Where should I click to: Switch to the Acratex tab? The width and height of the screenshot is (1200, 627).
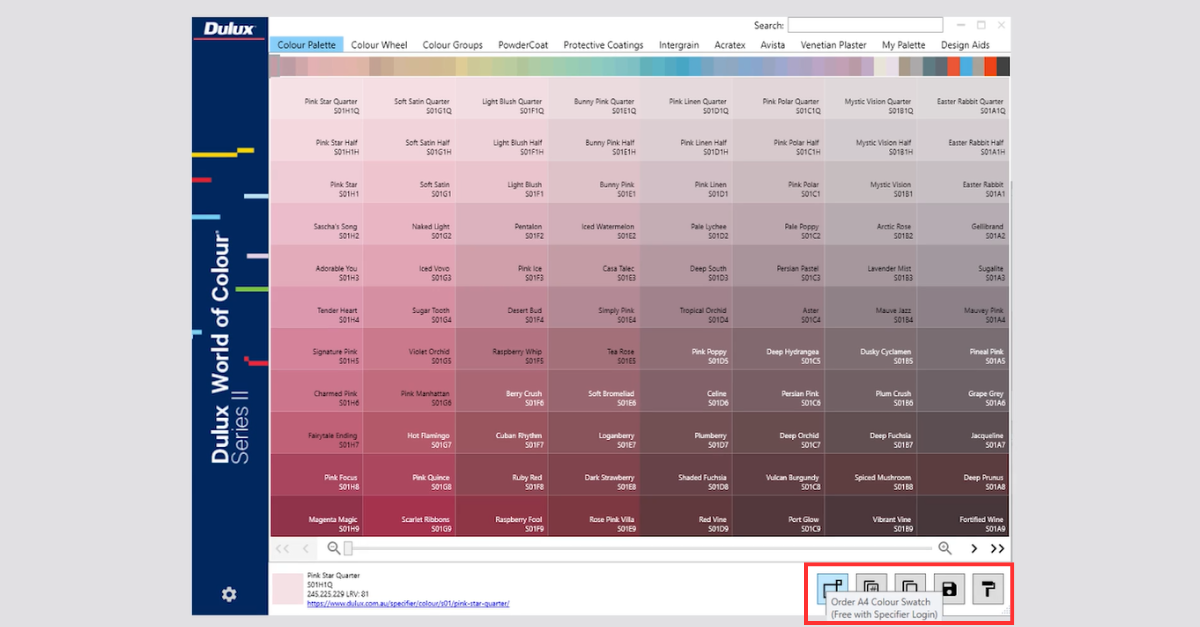pos(730,45)
